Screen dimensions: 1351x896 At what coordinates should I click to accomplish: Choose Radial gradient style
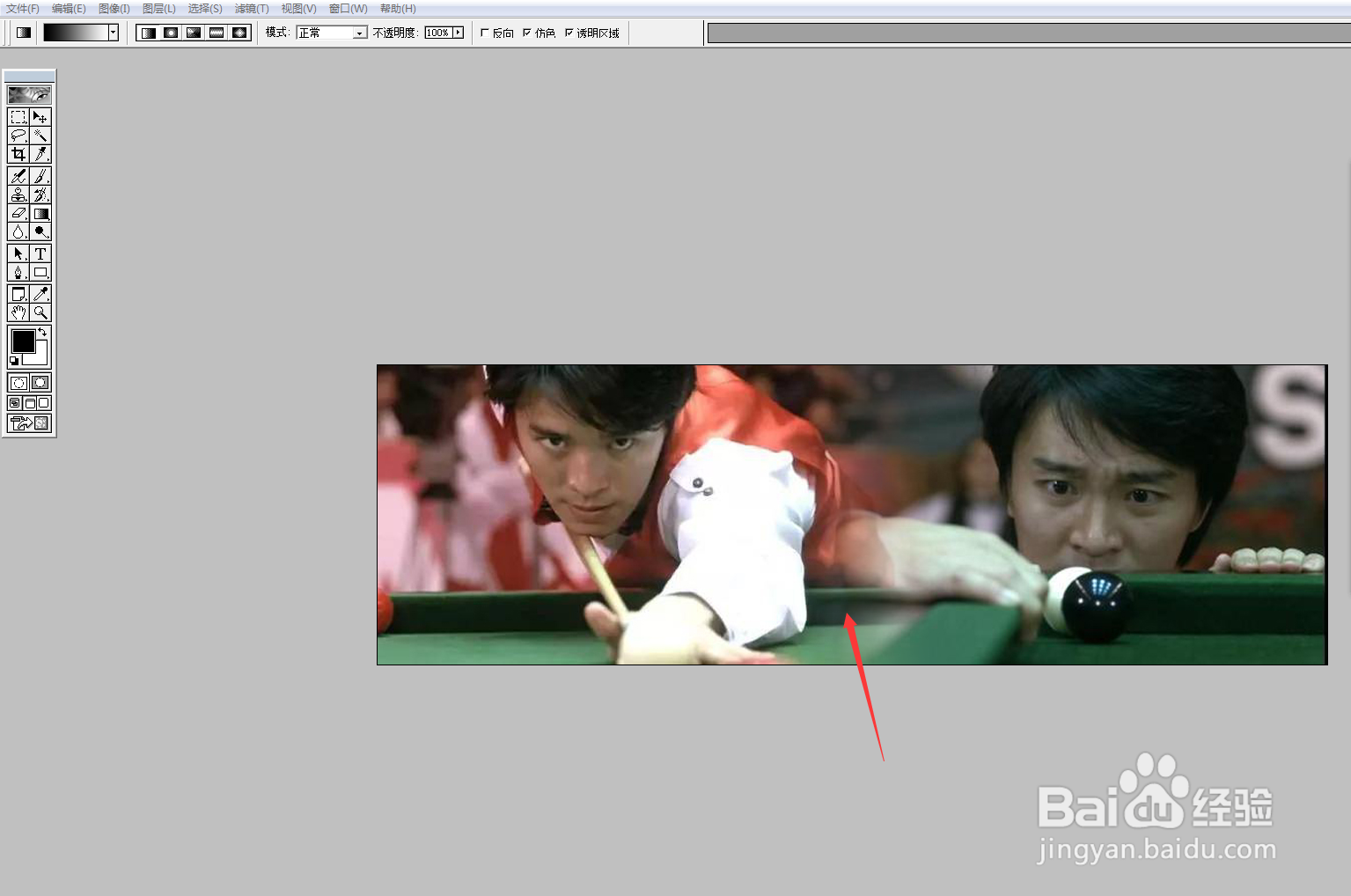coord(171,33)
